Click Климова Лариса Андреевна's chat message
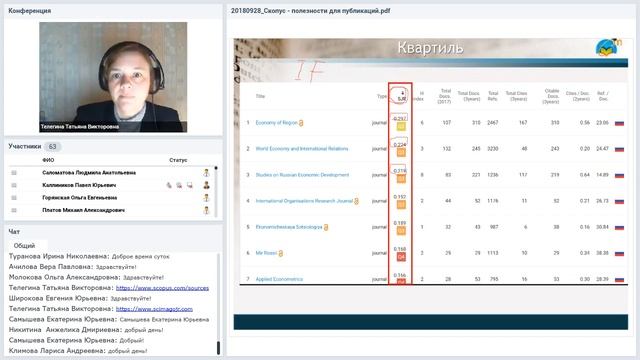 [78, 351]
